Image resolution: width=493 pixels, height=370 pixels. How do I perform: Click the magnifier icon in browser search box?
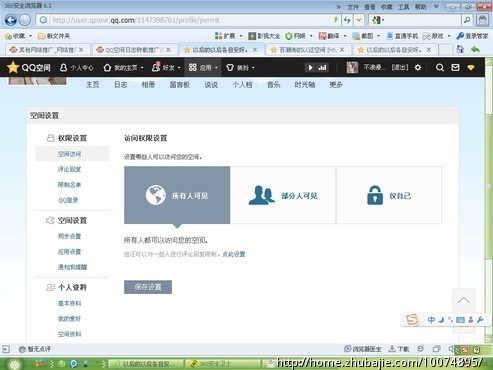pos(467,20)
